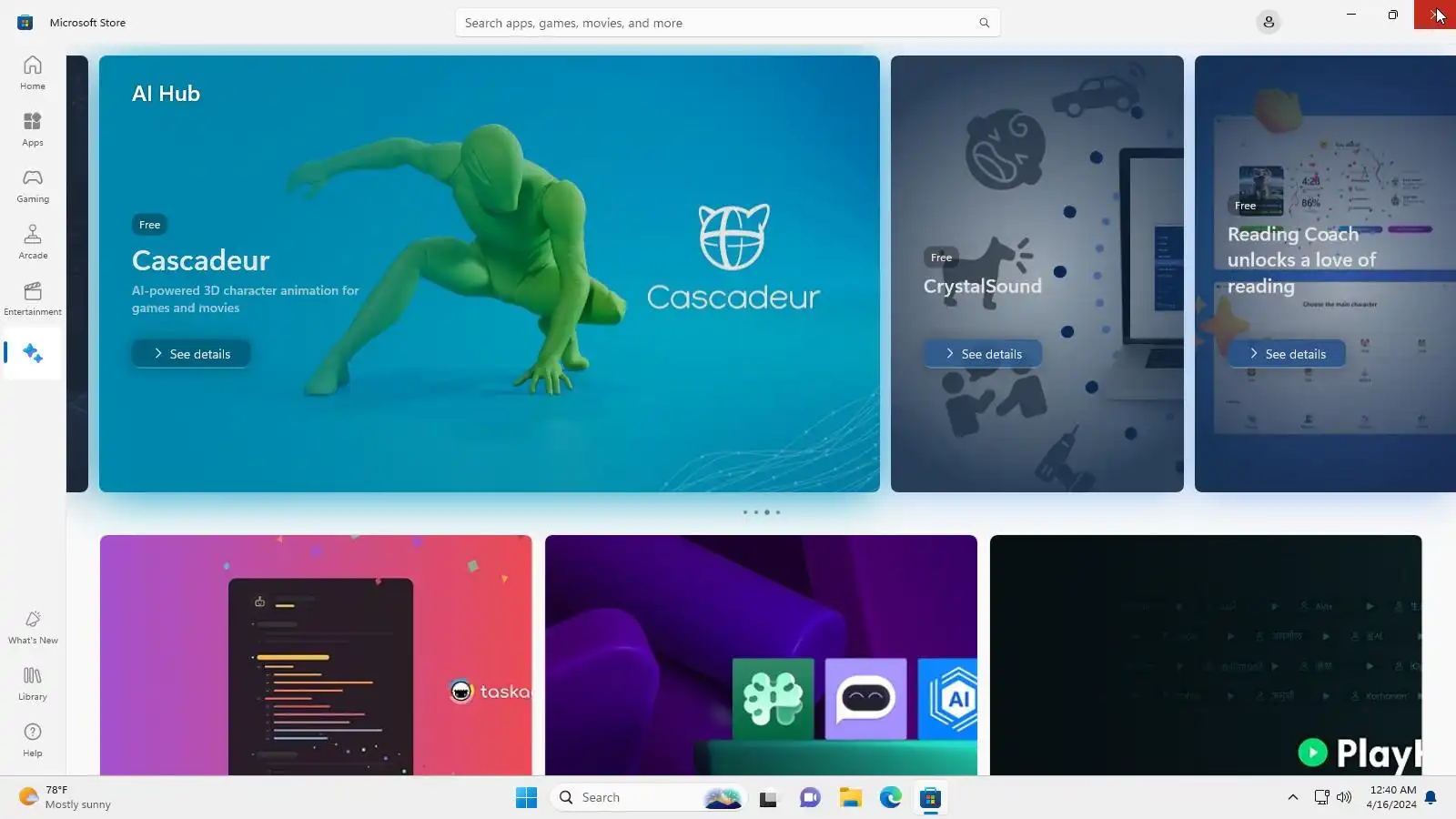Restore down the Microsoft Store window
Viewport: 1456px width, 819px height.
1393,15
